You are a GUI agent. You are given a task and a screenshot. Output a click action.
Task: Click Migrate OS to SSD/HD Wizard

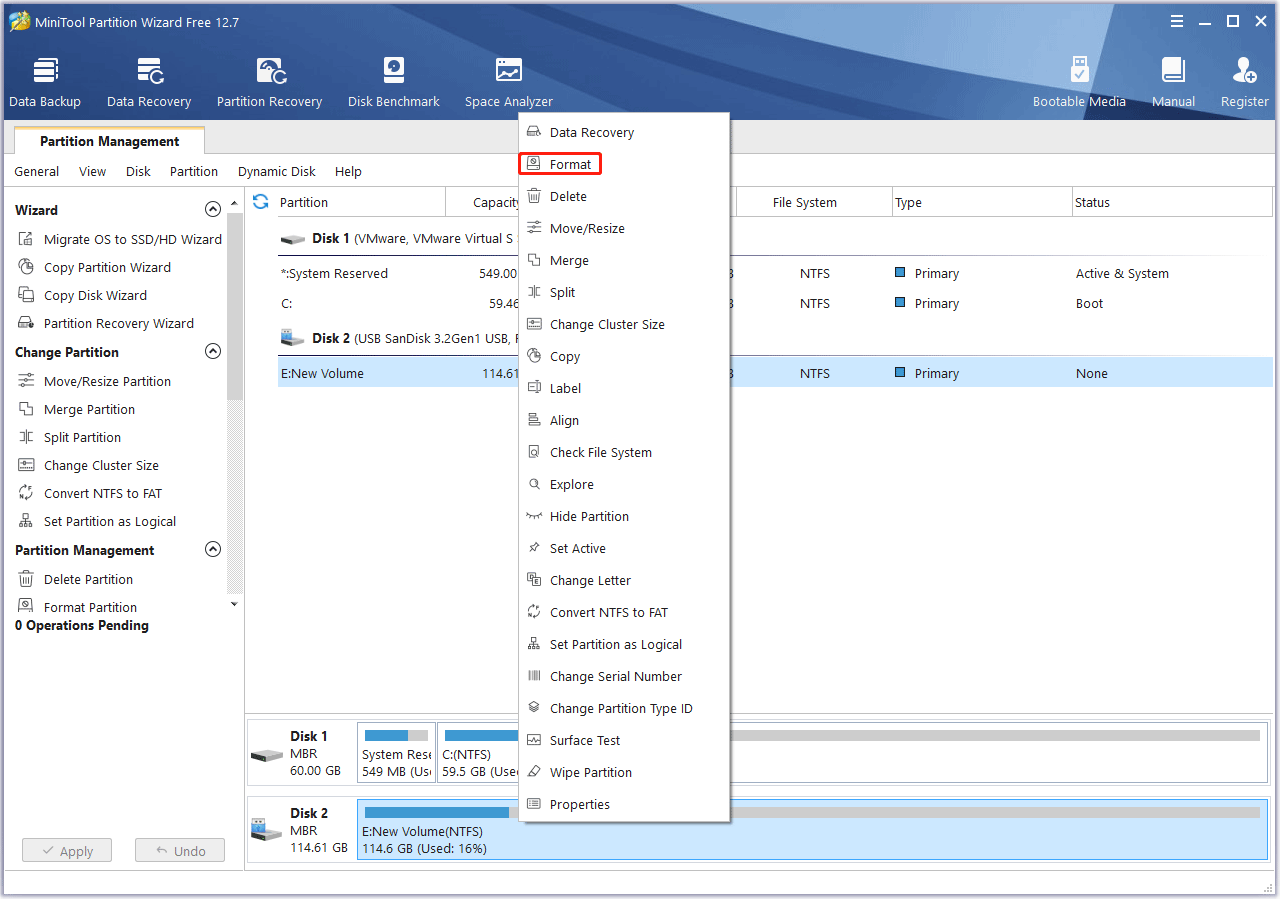coord(132,239)
